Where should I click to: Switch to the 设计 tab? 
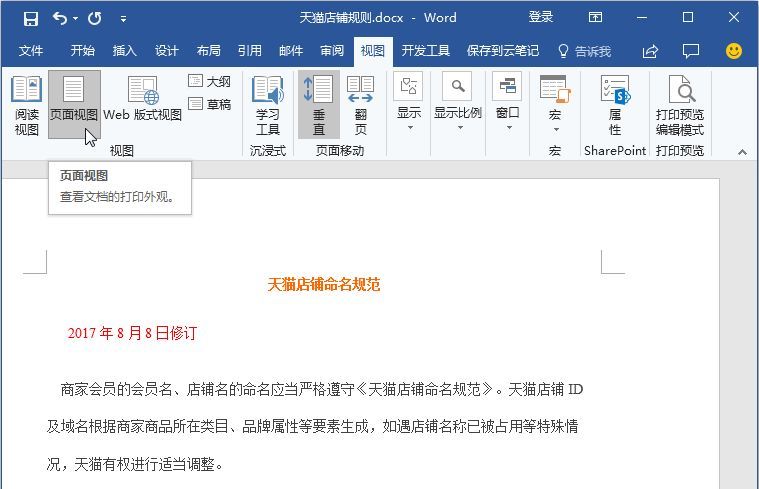coord(167,51)
